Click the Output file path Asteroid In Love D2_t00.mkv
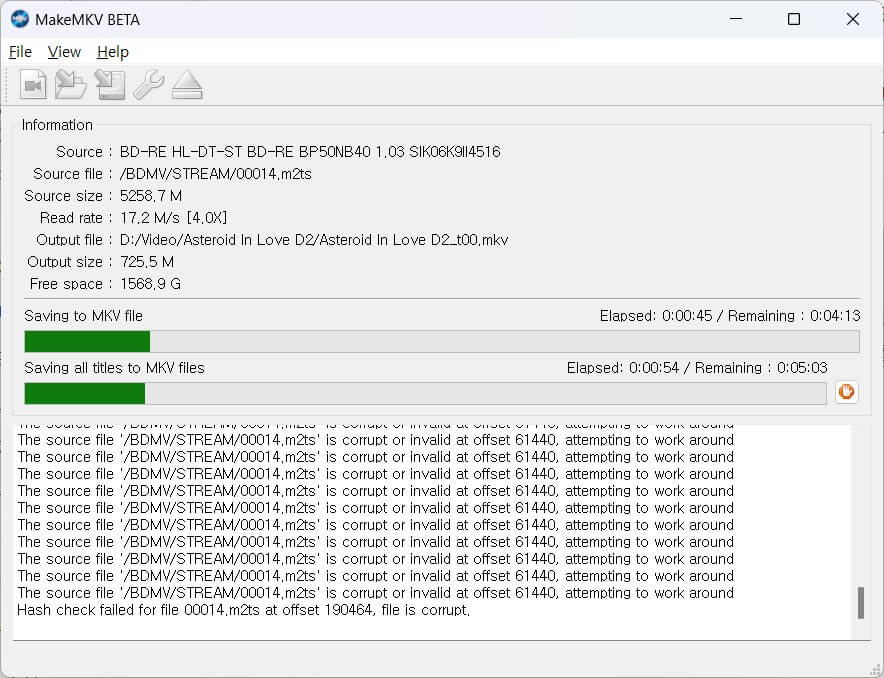The width and height of the screenshot is (884, 678). 314,240
